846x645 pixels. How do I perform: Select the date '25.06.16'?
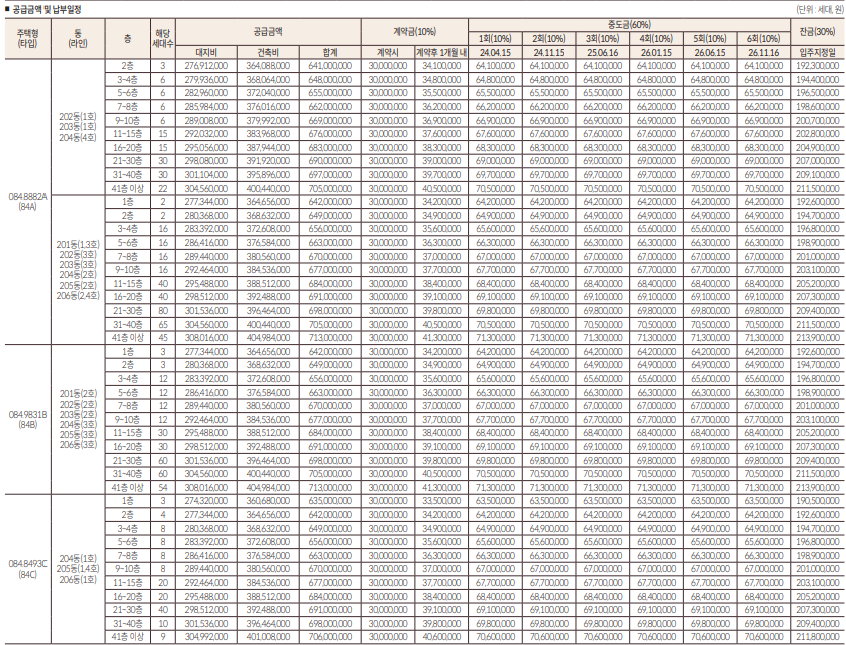(x=602, y=52)
